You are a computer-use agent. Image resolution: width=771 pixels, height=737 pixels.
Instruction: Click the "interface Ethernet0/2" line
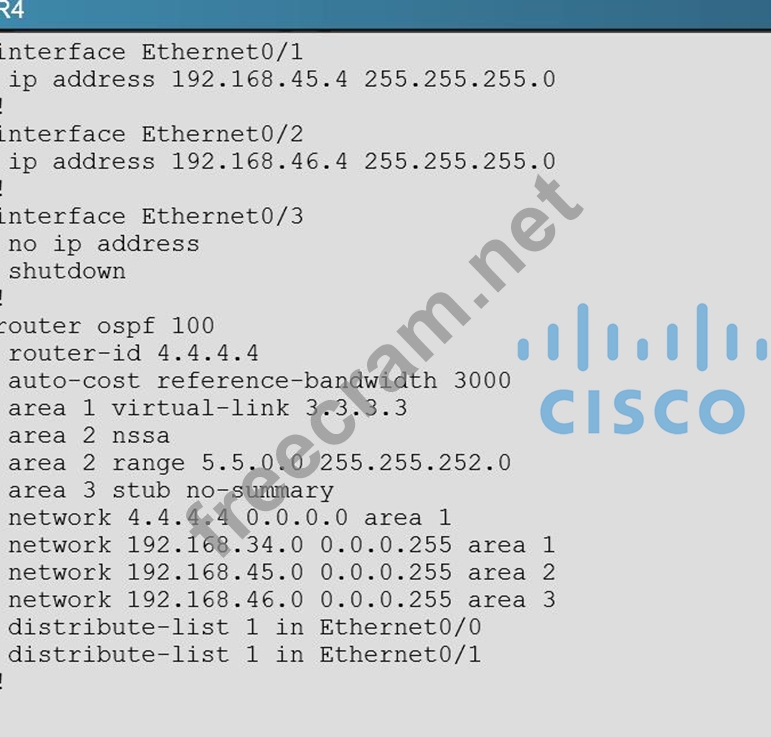[152, 134]
